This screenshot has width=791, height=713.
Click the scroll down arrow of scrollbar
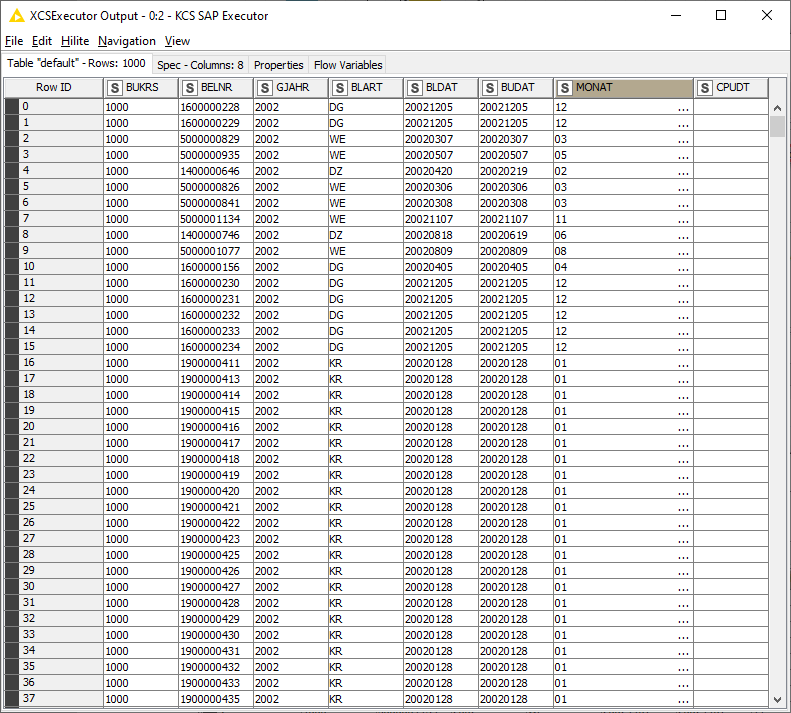pos(777,699)
